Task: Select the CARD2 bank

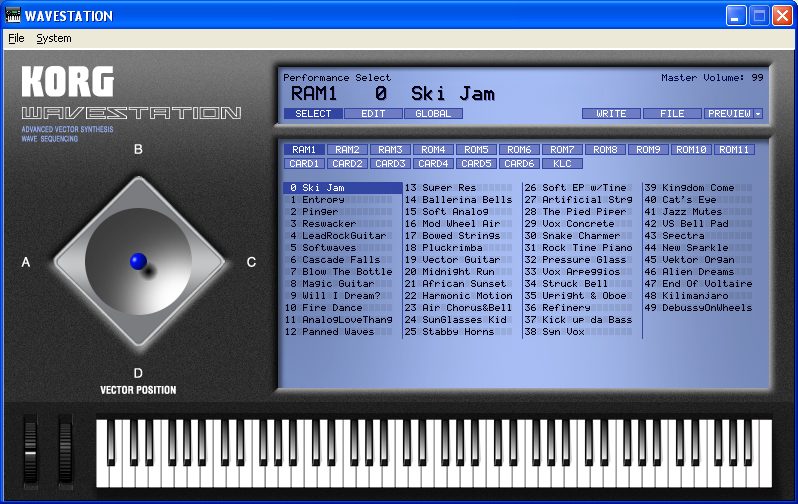Action: (347, 164)
